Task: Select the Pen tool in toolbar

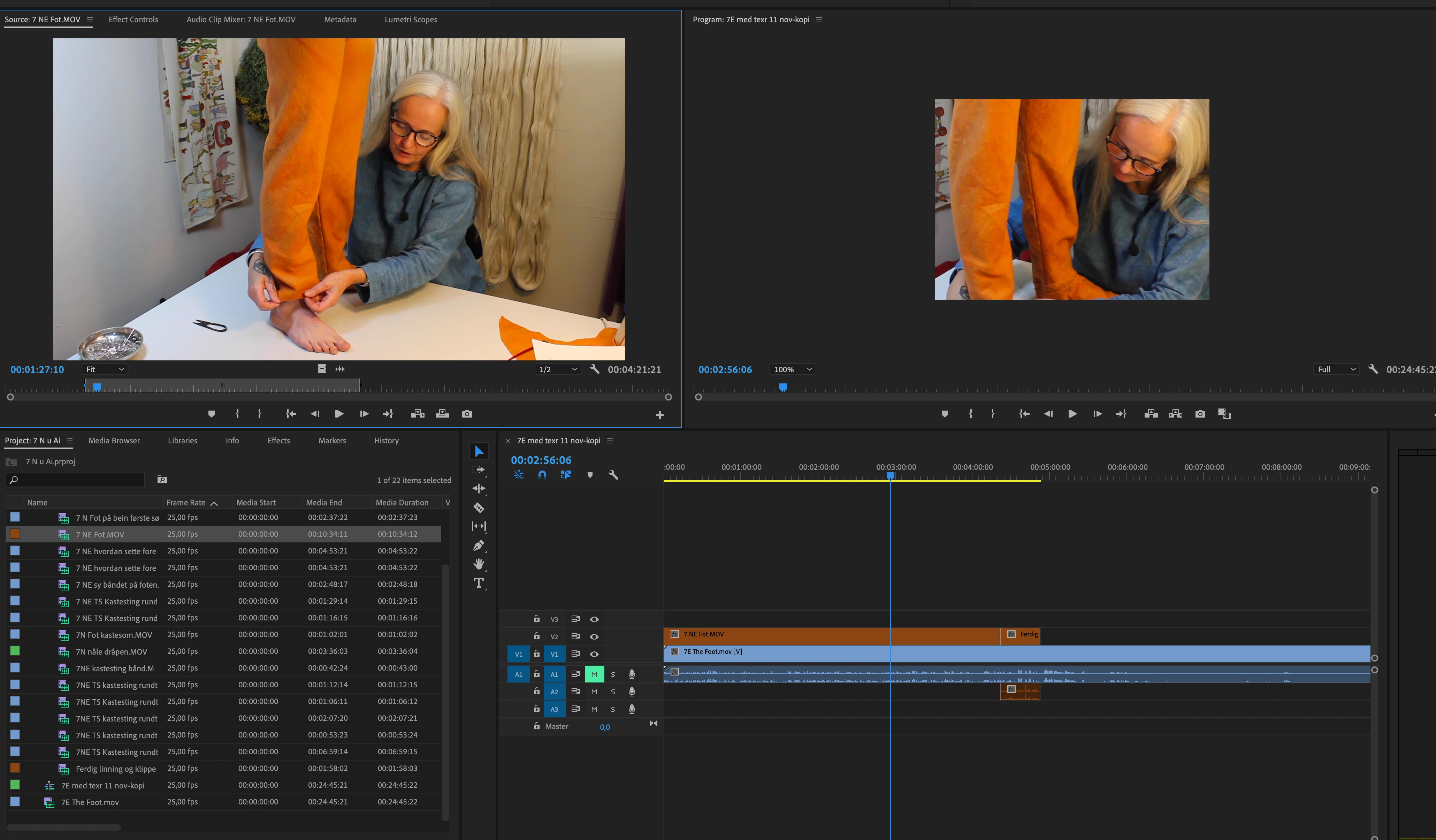Action: click(x=479, y=545)
